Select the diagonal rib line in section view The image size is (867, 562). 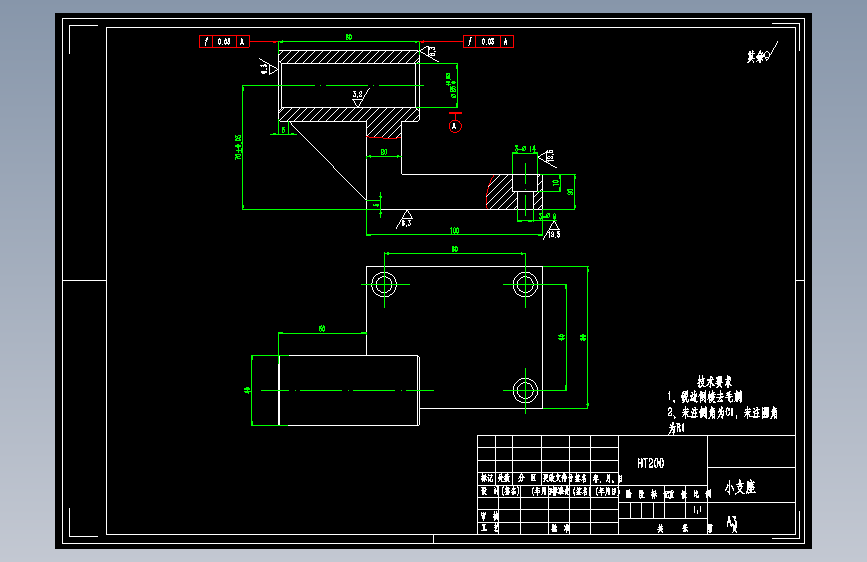point(327,160)
